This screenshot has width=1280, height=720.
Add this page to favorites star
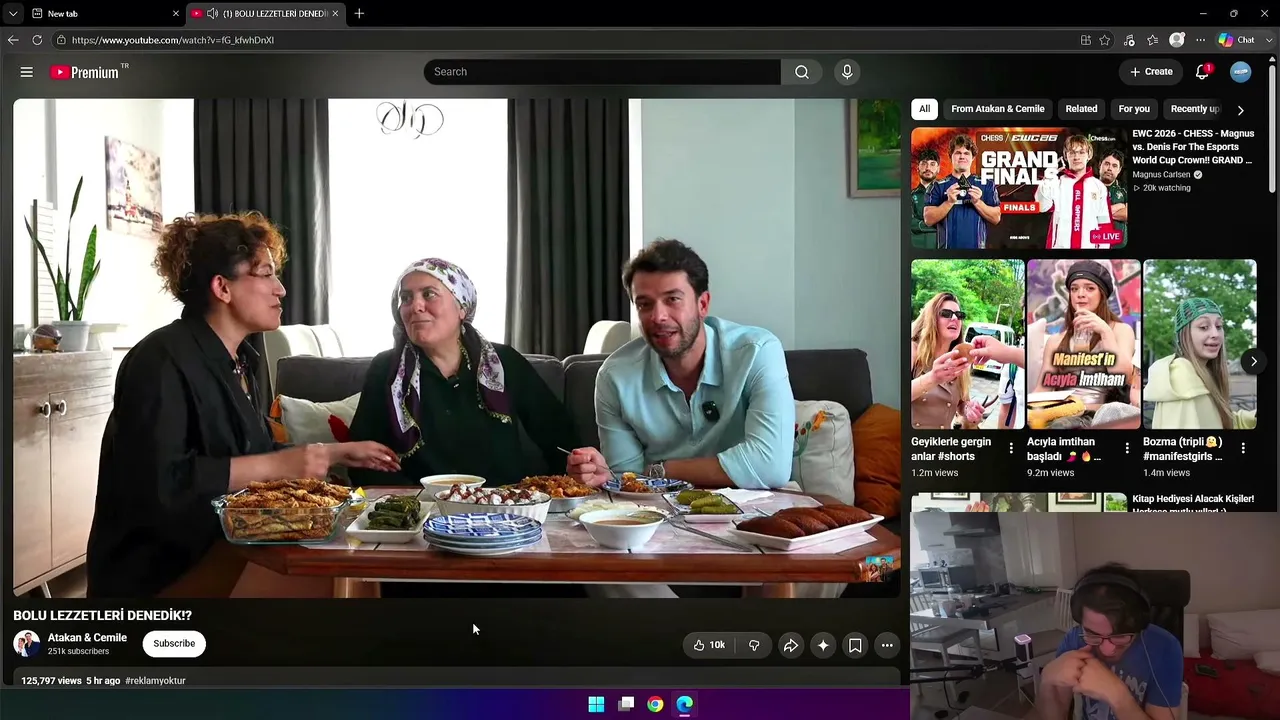[x=1105, y=40]
